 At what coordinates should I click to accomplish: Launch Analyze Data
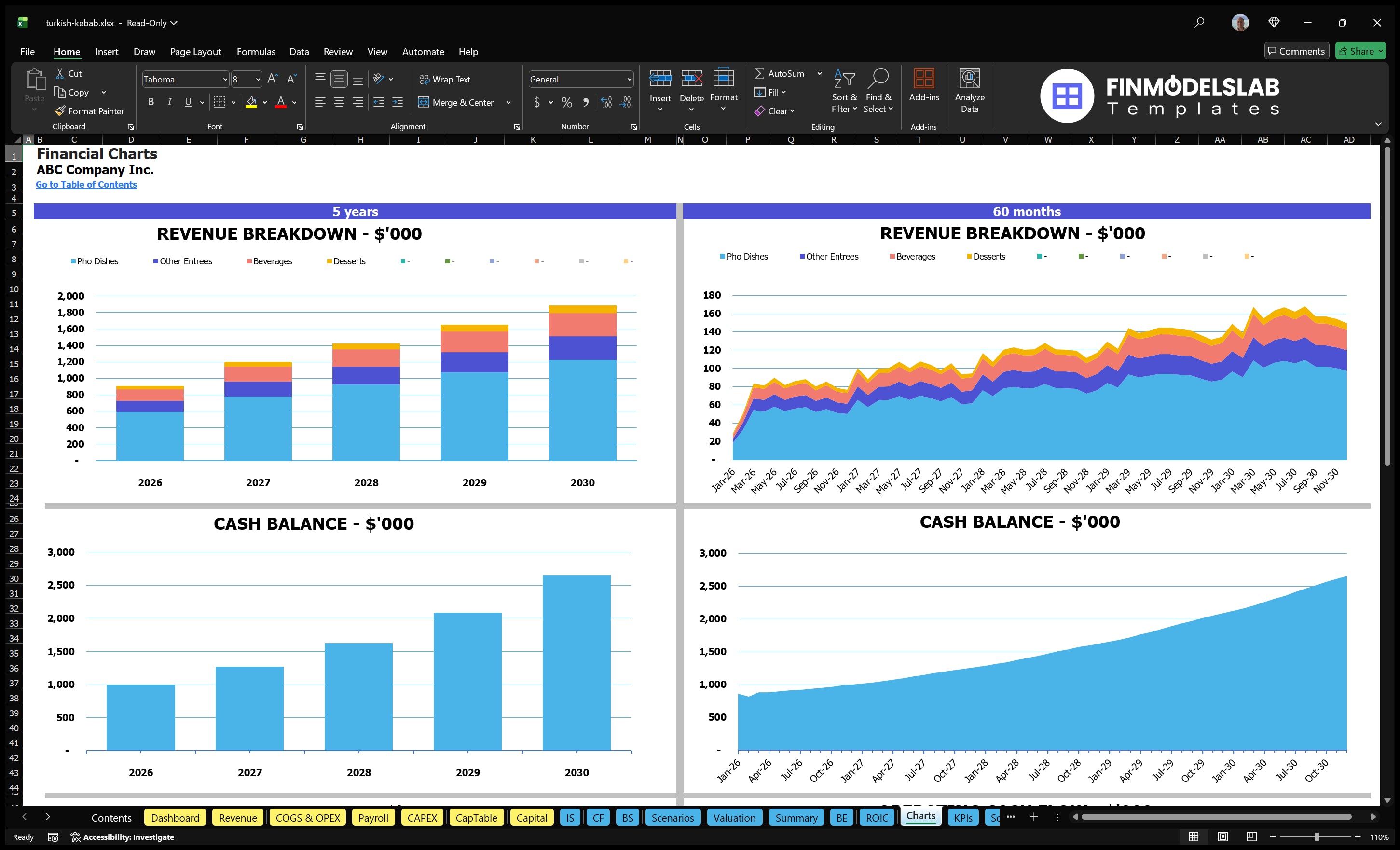pyautogui.click(x=970, y=91)
